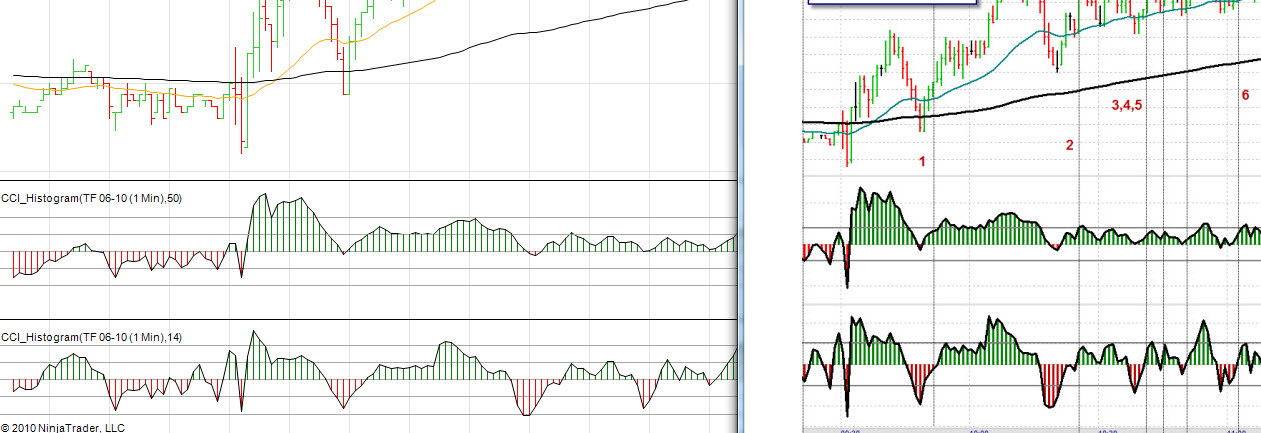Select the teal moving average on right chart
Screen dimensions: 1261x433
pyautogui.click(x=1030, y=38)
